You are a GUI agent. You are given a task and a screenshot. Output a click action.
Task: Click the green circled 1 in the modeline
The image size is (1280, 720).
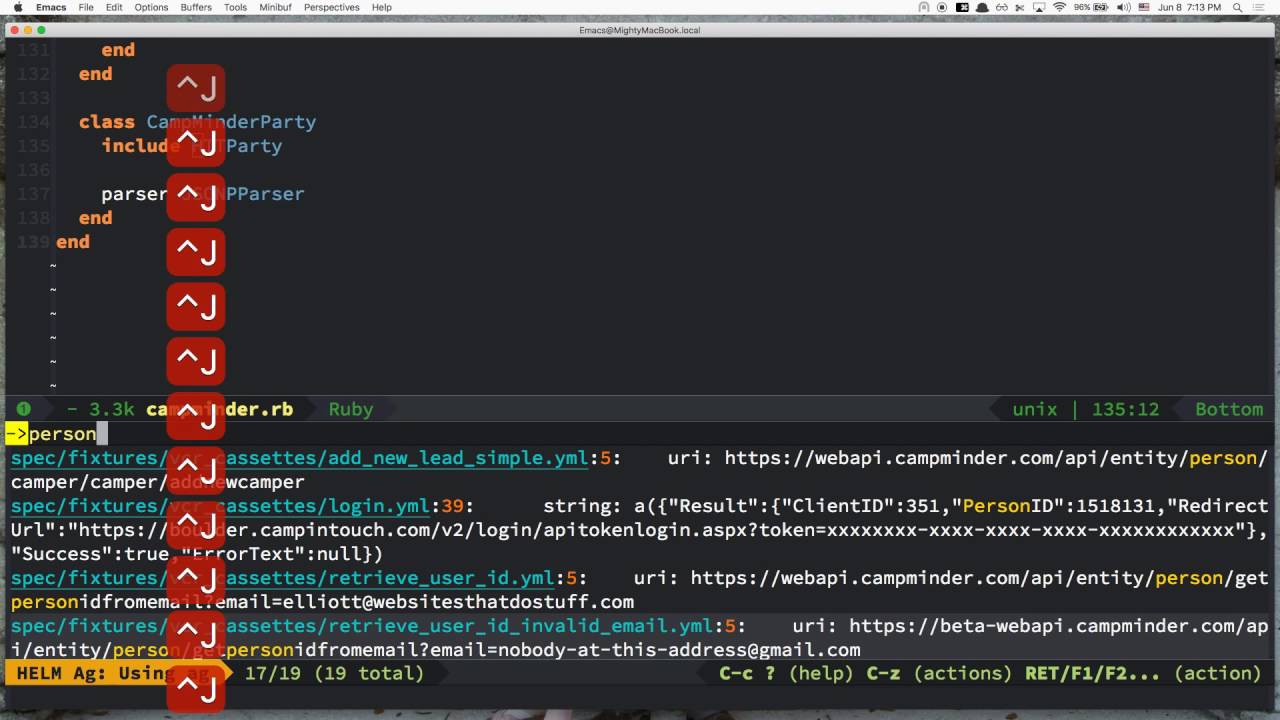coord(23,409)
